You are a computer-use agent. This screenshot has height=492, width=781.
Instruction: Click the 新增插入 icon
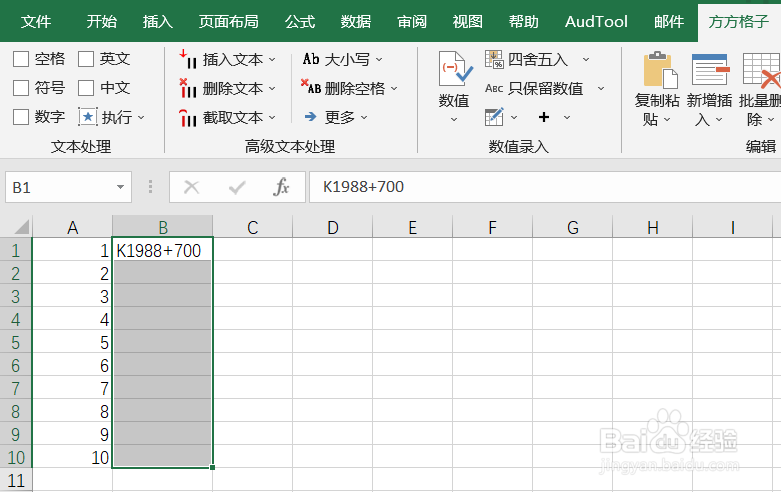710,70
